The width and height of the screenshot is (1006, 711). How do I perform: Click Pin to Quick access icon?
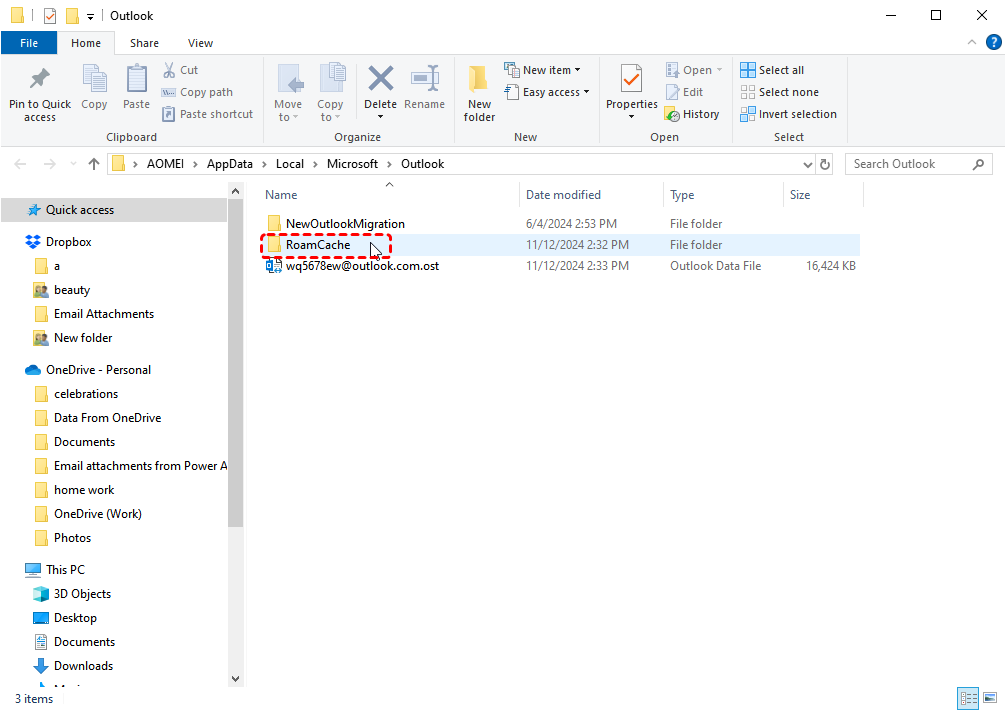point(40,78)
